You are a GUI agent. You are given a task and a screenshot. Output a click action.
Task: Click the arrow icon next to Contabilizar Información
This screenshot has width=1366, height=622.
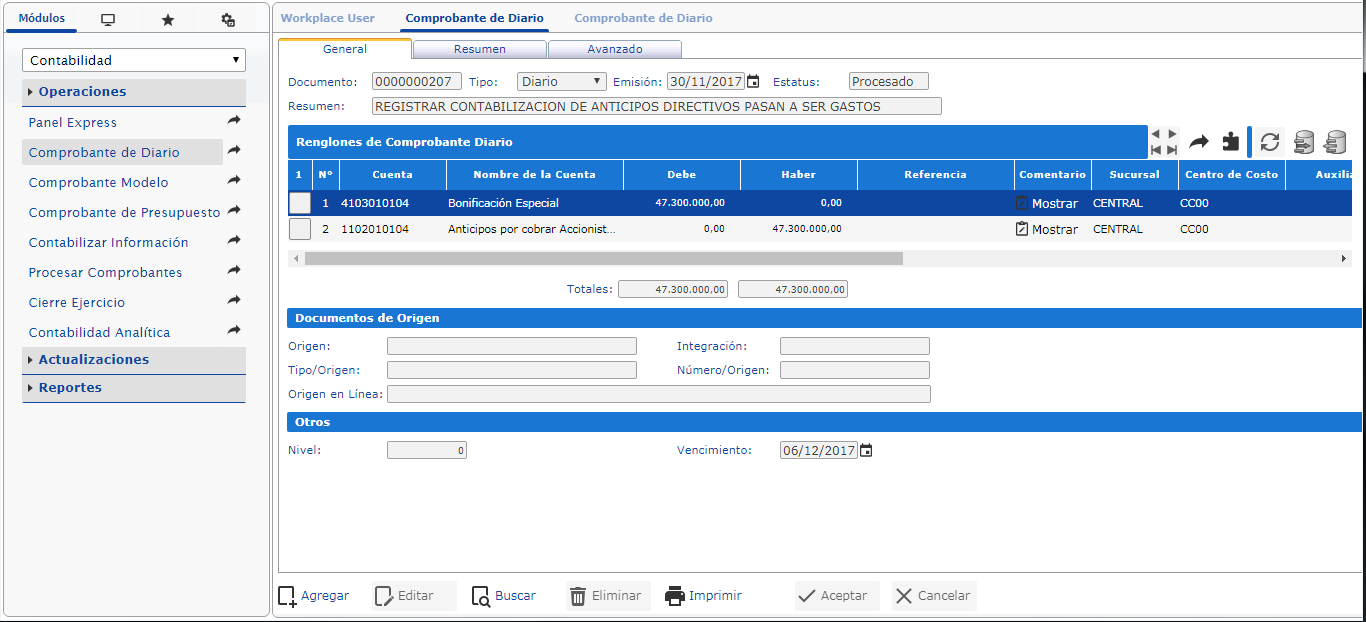[x=234, y=241]
